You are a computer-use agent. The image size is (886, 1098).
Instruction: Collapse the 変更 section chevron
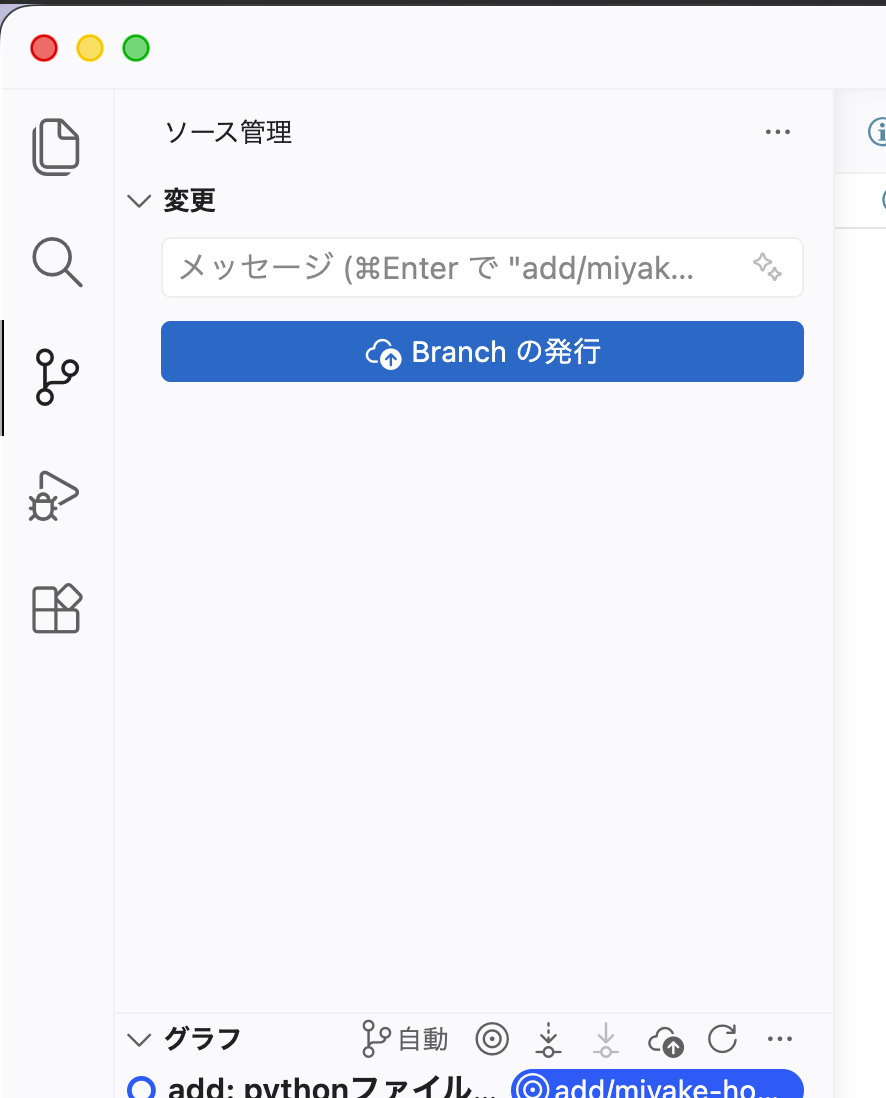tap(139, 201)
